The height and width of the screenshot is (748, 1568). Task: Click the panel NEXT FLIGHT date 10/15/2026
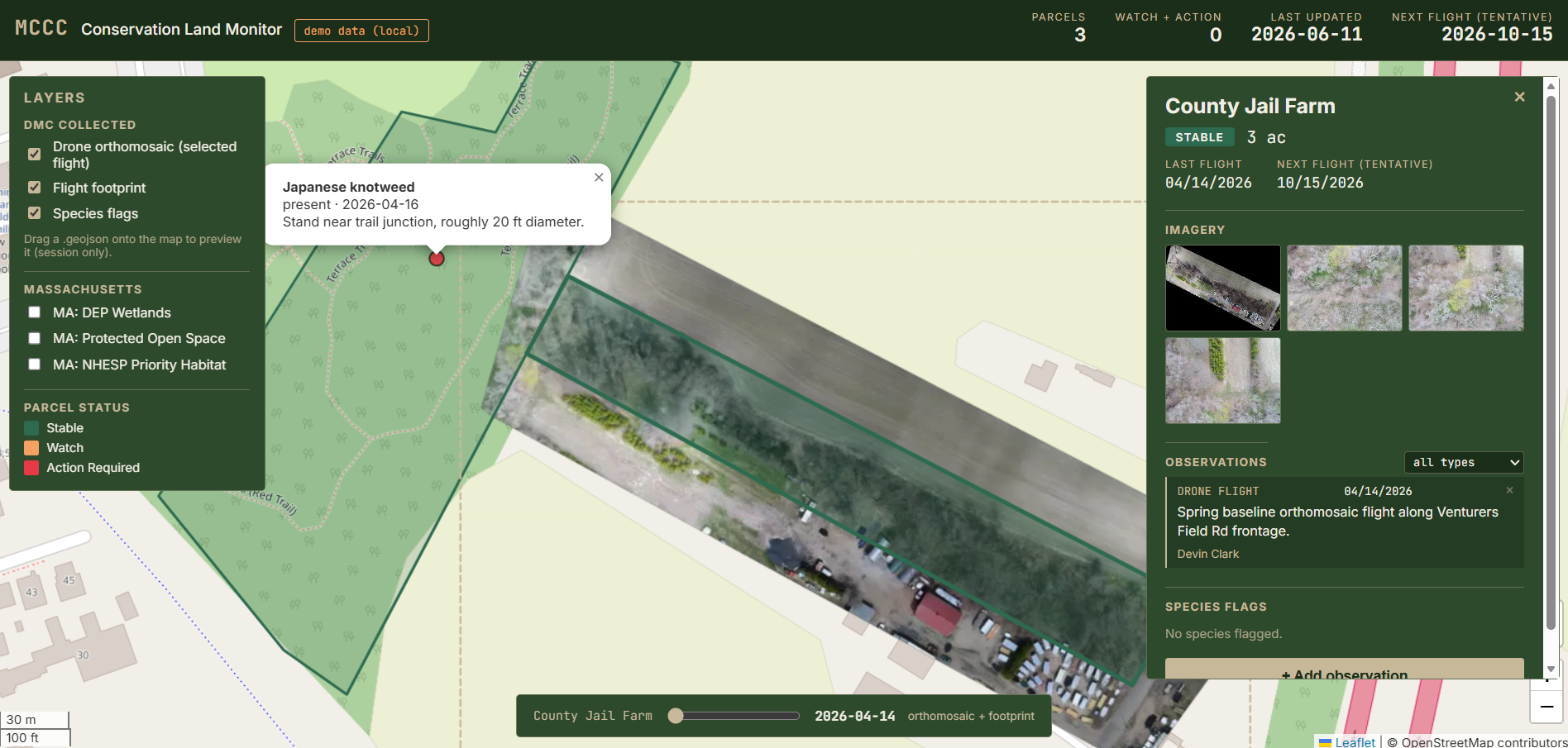(1320, 183)
